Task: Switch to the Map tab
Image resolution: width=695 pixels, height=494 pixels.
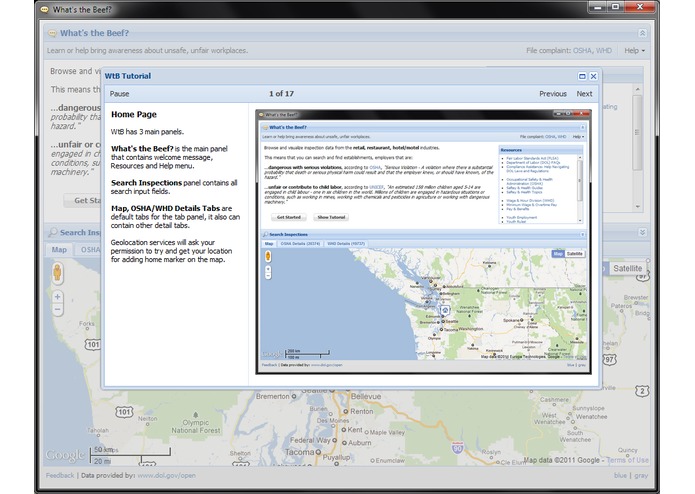Action: (x=59, y=250)
